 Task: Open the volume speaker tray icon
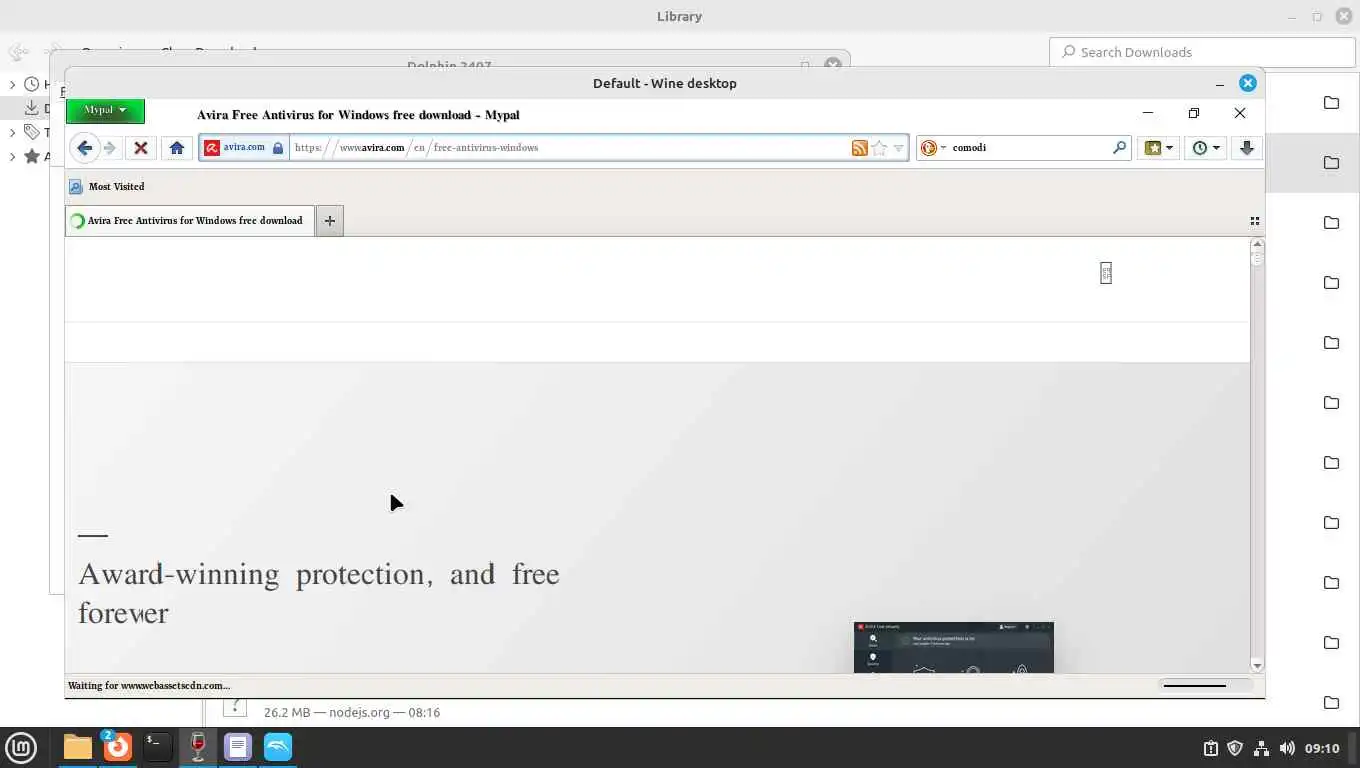pos(1287,748)
